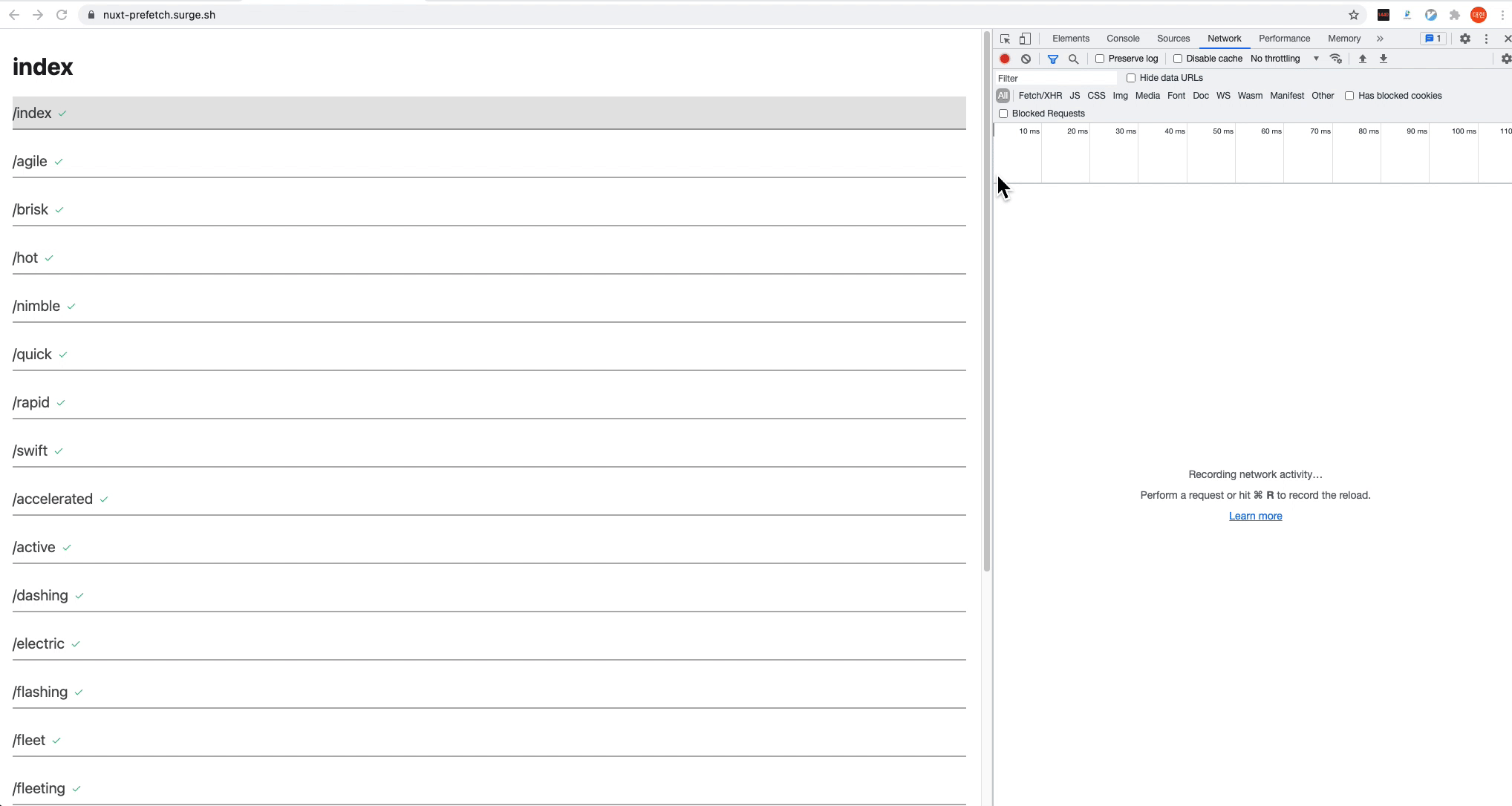1512x806 pixels.
Task: Click the Learn more link
Action: pos(1255,516)
